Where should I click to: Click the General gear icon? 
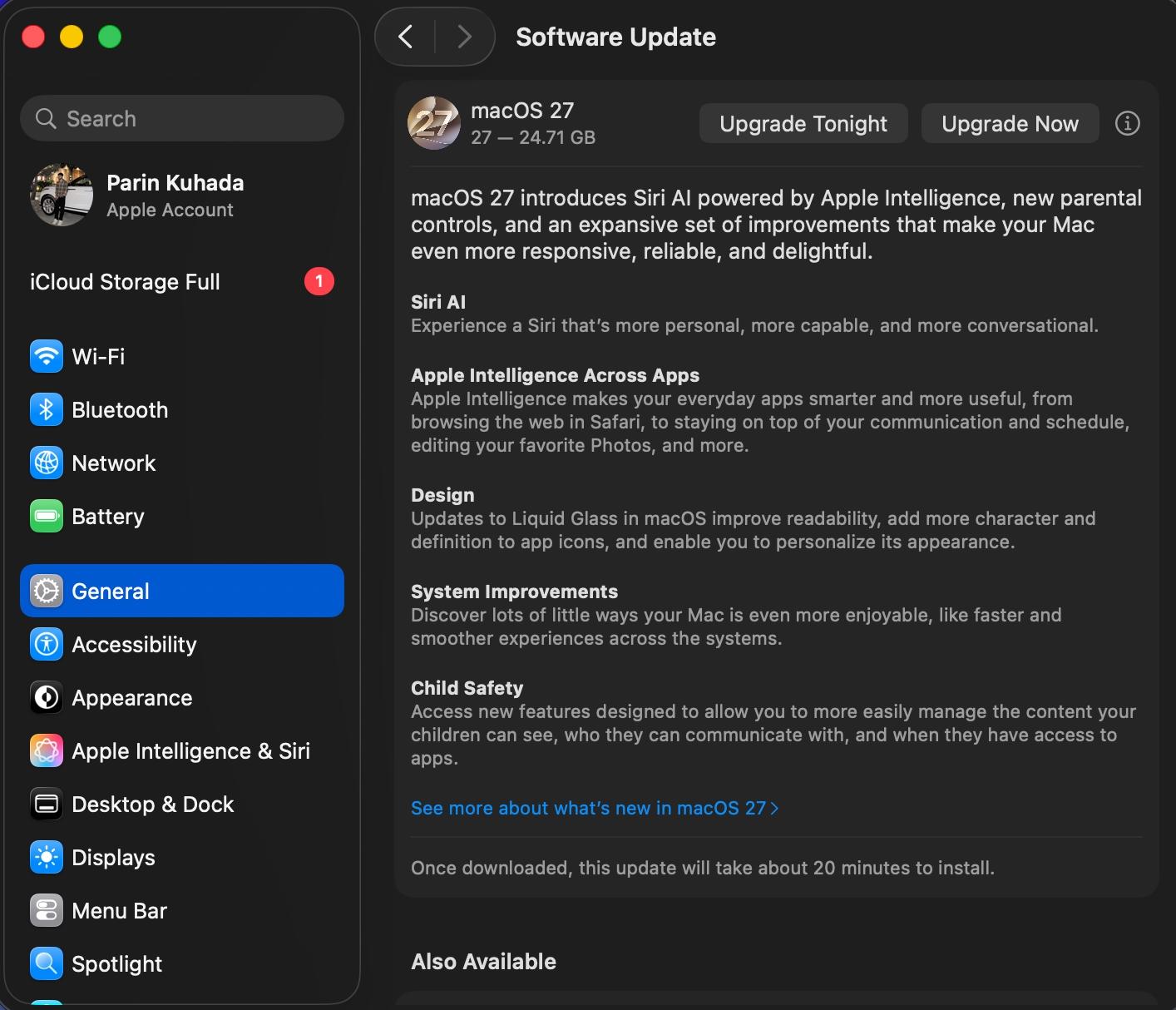click(x=47, y=592)
